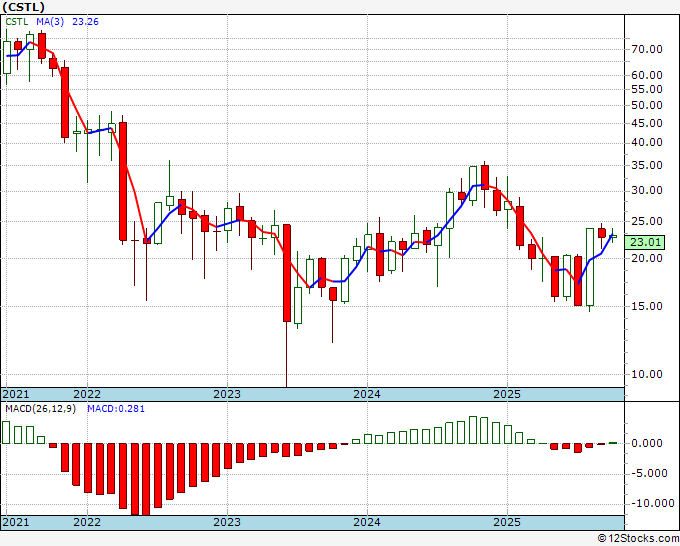Click the 40.00 price axis label

(x=647, y=143)
